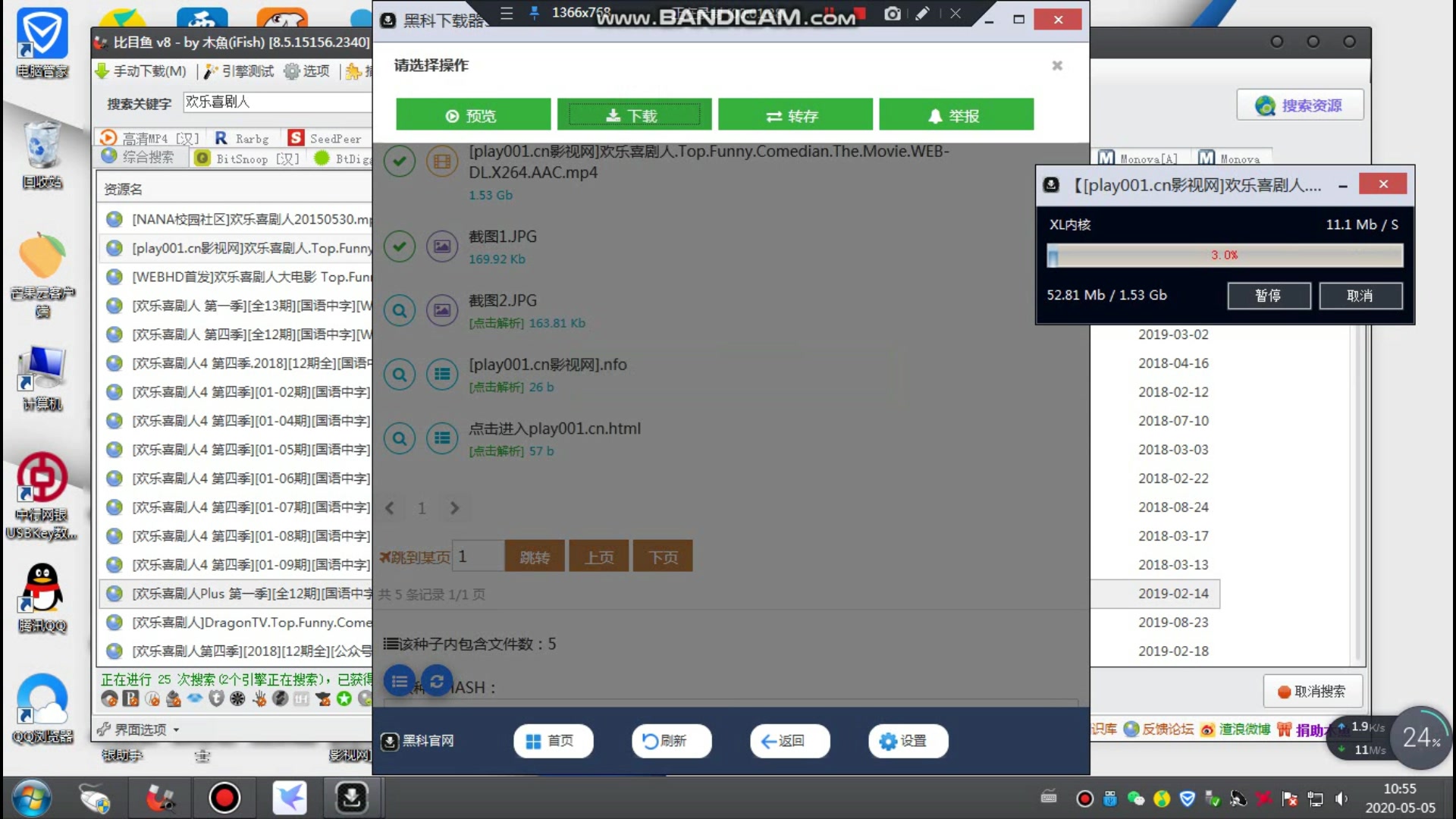Select the row 欢乐喜剧人Plus 第一季[全12期]
1456x819 pixels.
click(x=236, y=594)
